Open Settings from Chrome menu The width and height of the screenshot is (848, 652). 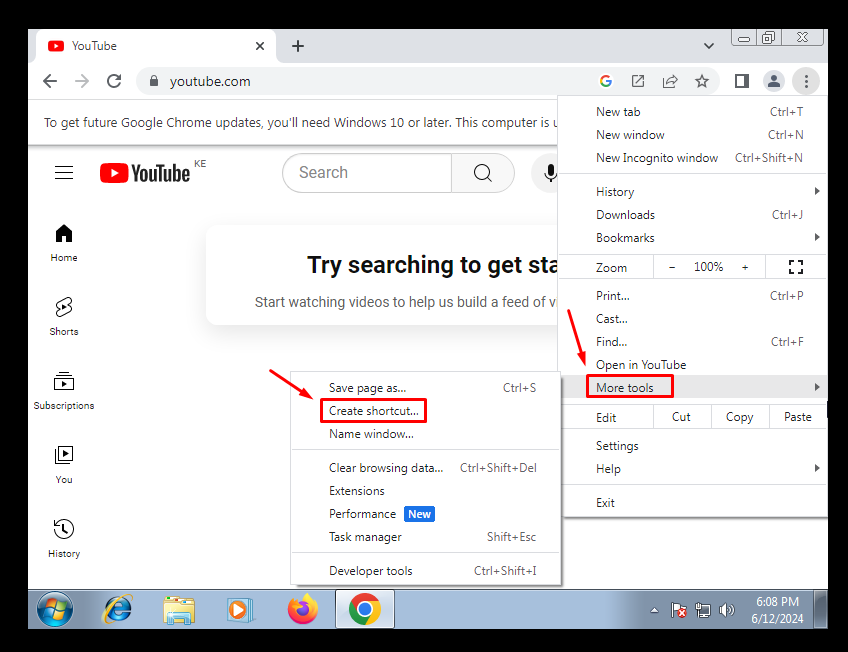693,446
